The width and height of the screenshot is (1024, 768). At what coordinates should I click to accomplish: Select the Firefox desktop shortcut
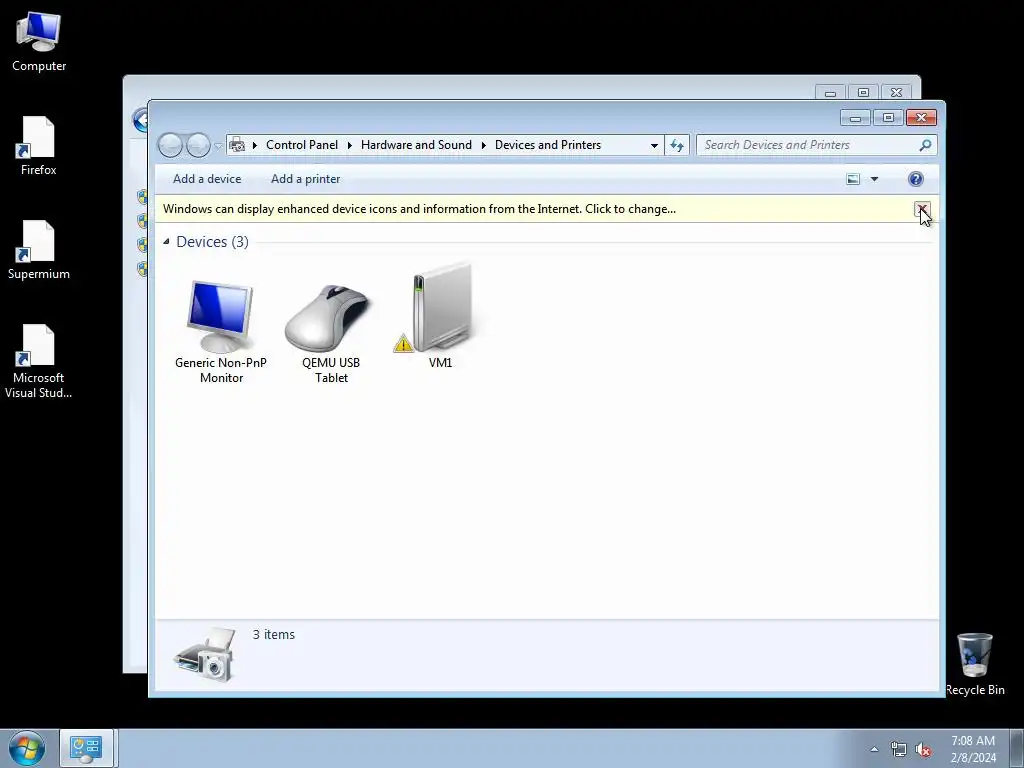pyautogui.click(x=39, y=146)
